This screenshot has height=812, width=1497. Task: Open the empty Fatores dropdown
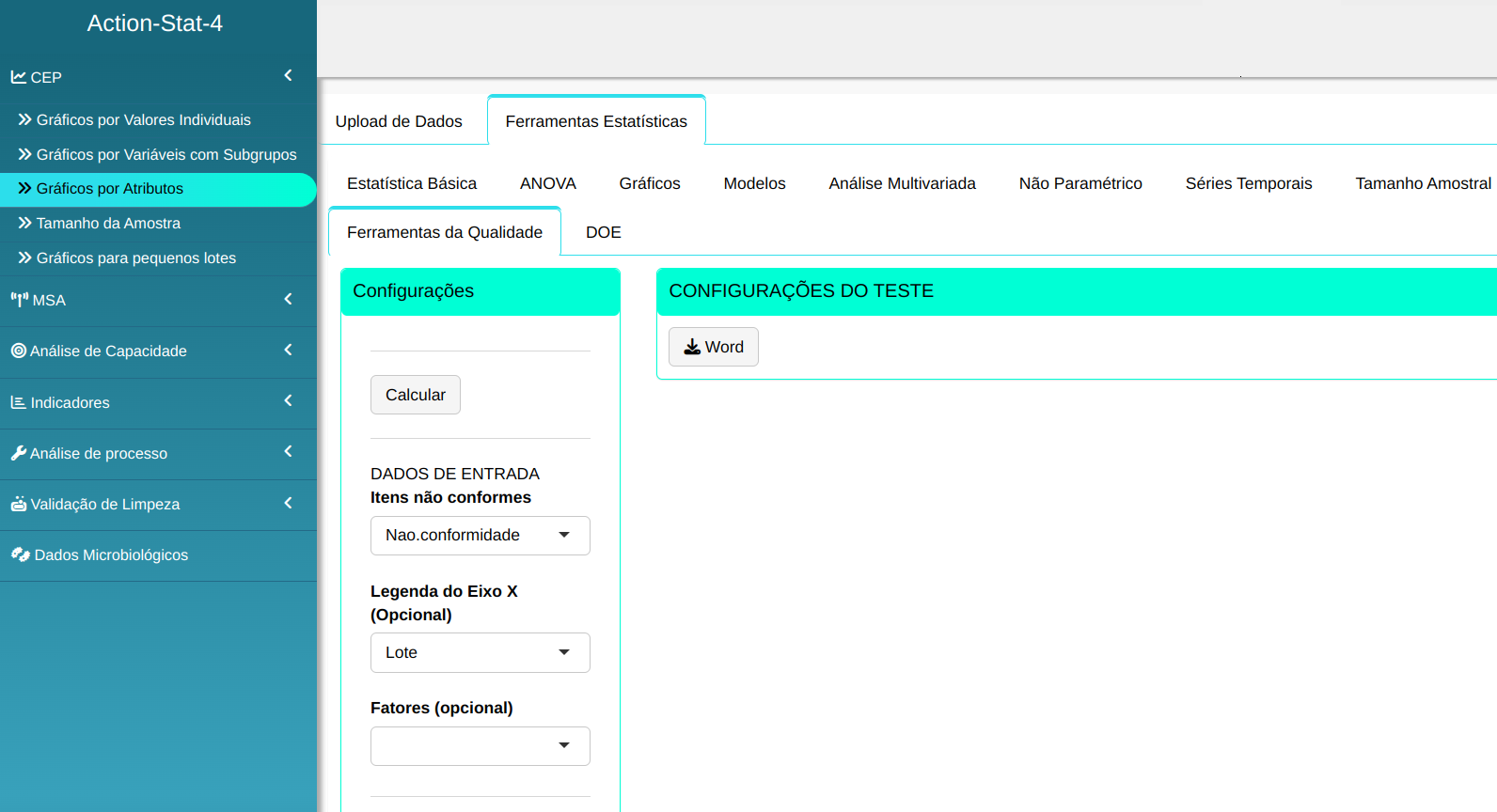(480, 746)
